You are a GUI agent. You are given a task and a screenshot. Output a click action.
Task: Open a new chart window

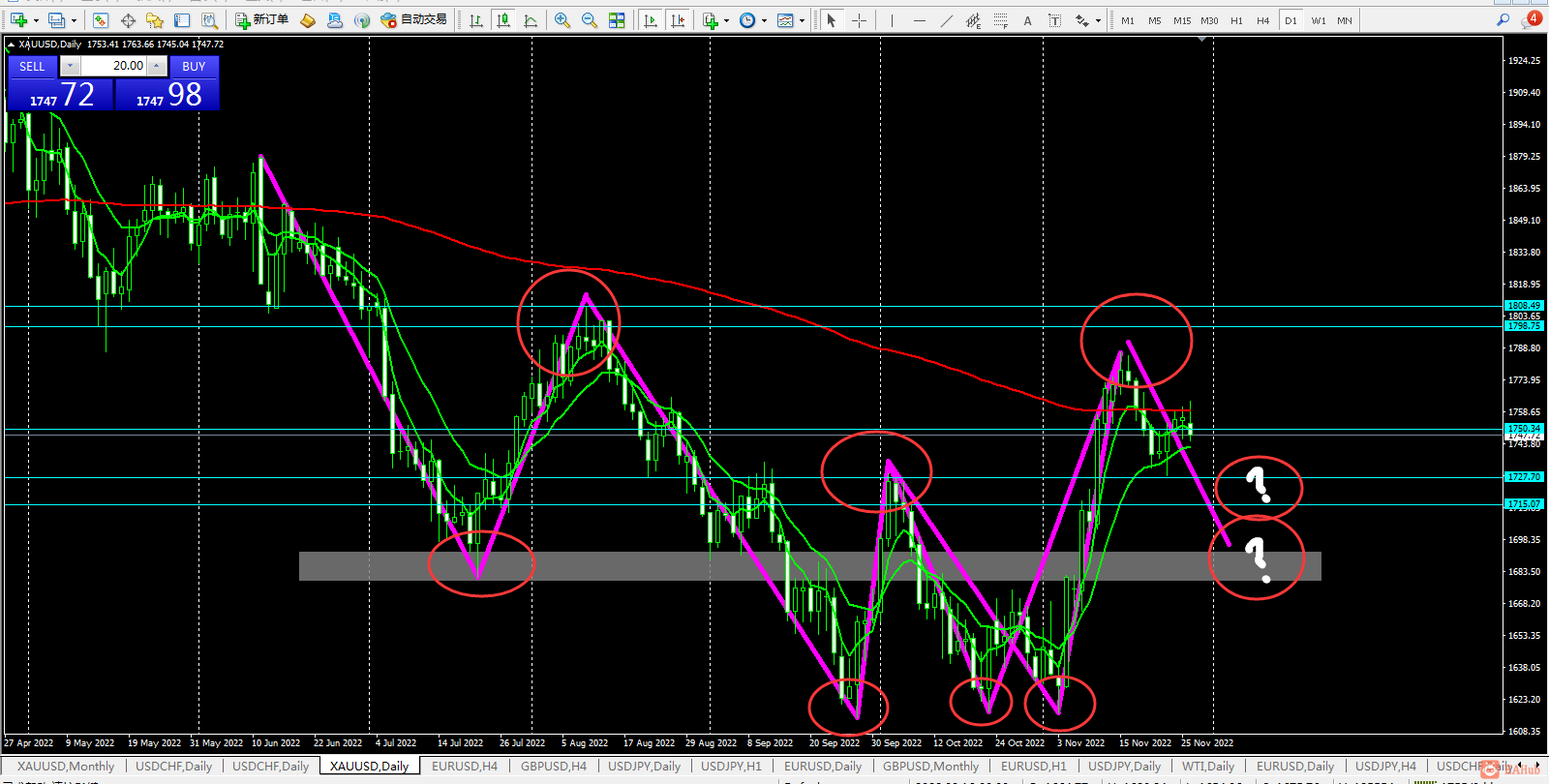coord(18,20)
